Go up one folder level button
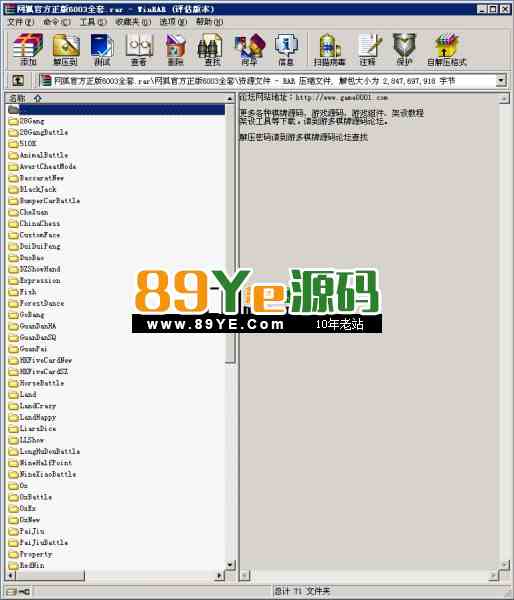The image size is (514, 600). tap(18, 81)
